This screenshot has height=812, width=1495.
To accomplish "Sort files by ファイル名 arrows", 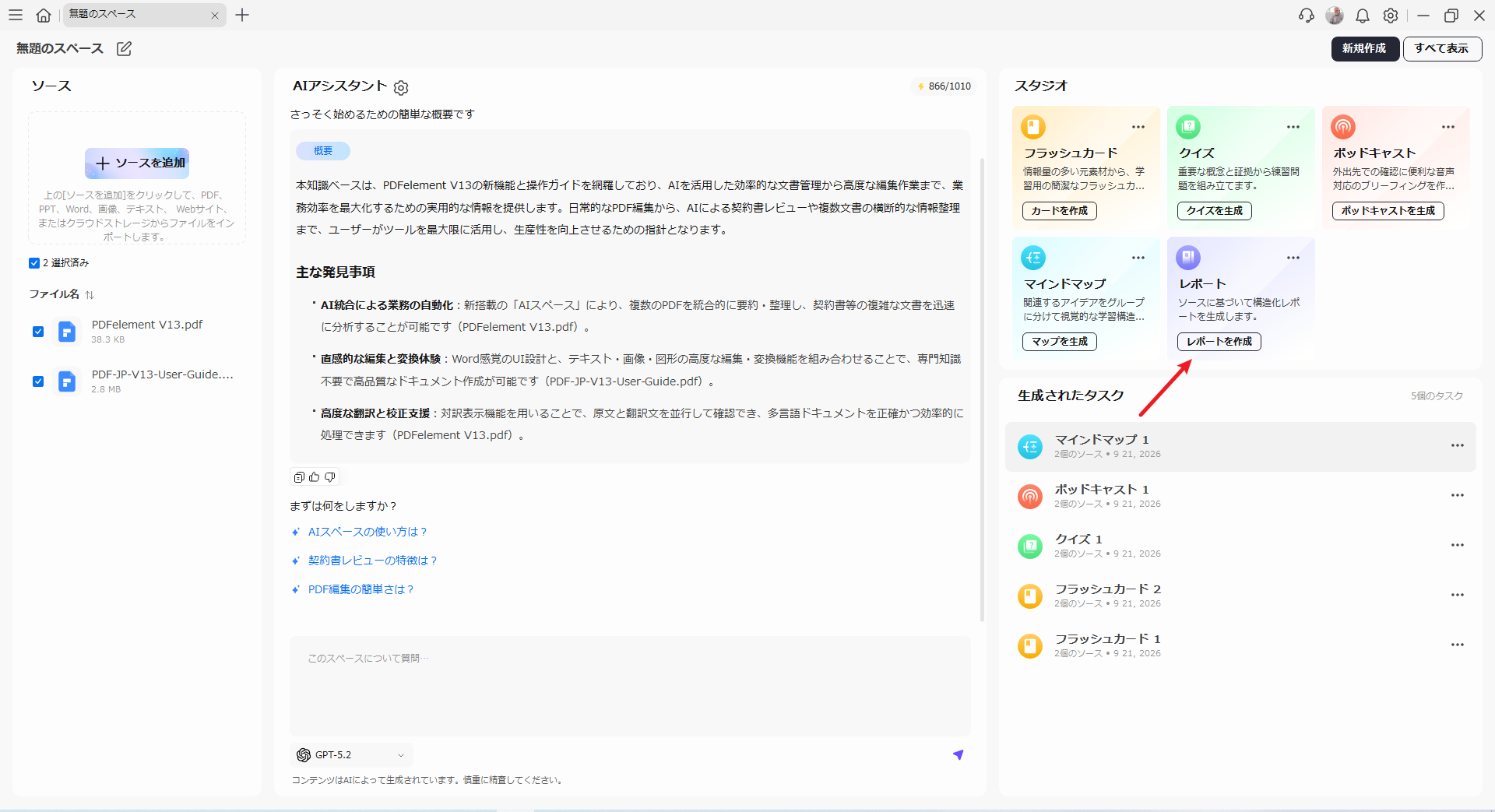I will click(90, 294).
